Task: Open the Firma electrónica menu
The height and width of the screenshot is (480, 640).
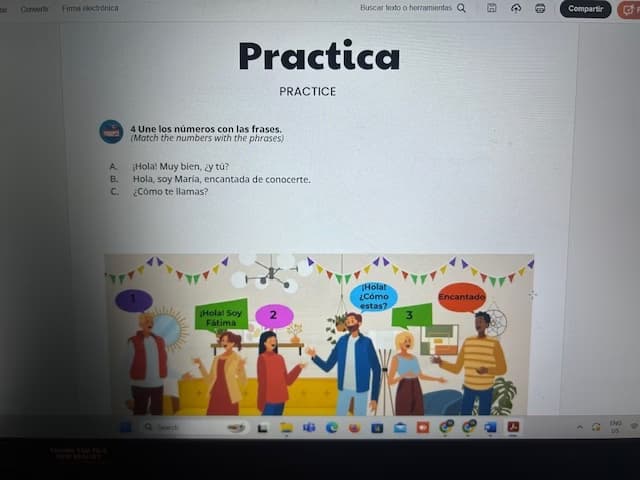Action: [x=90, y=8]
